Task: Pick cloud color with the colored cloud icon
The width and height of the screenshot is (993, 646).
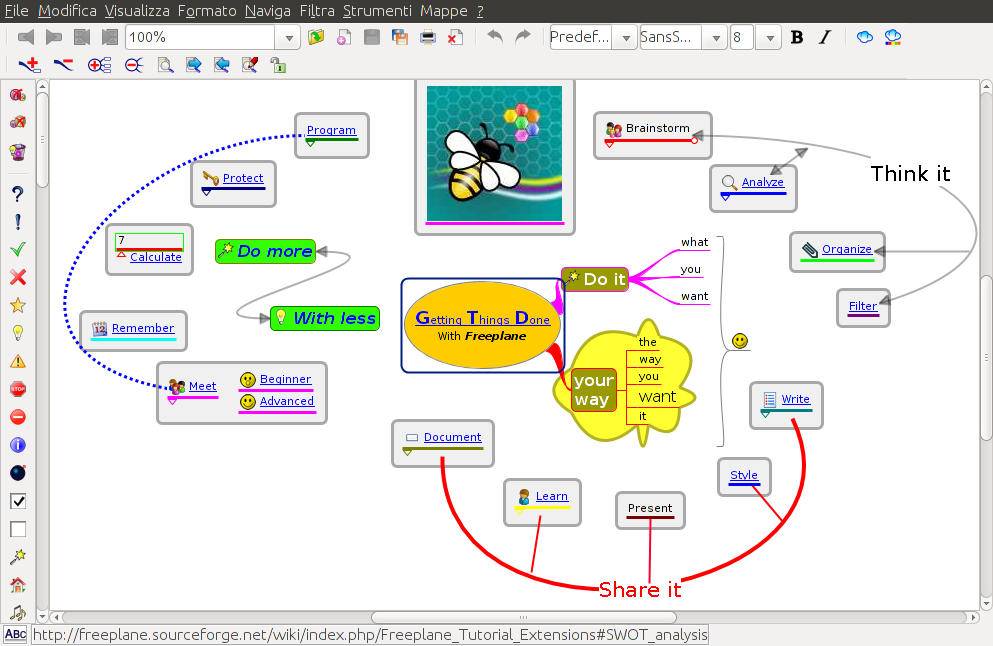Action: (x=893, y=37)
